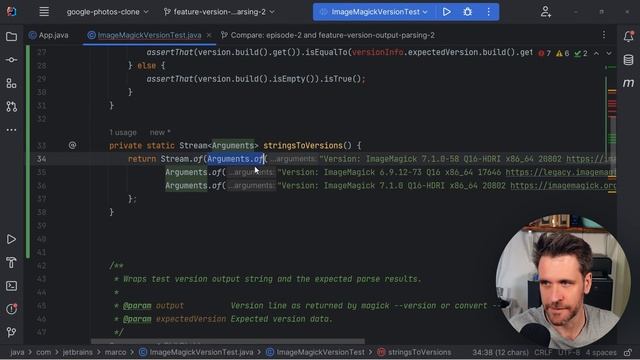Debug ImageMagickVersionTest with the bug icon
The height and width of the screenshot is (360, 640).
(468, 12)
